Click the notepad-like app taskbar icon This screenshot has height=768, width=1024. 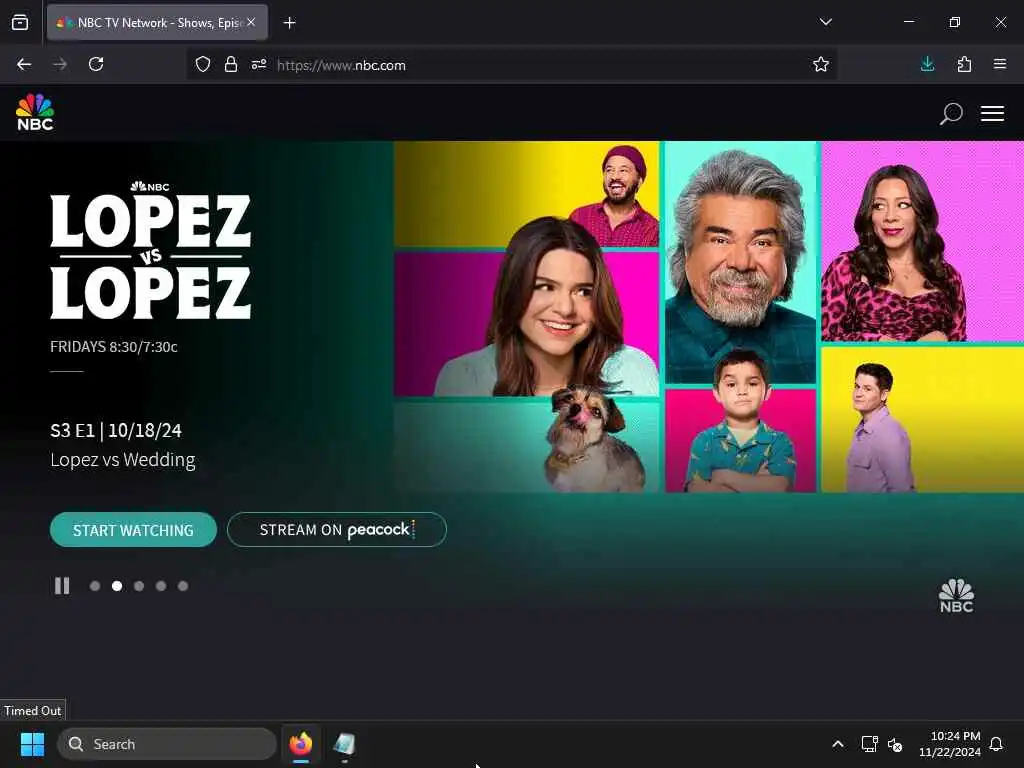click(x=344, y=744)
